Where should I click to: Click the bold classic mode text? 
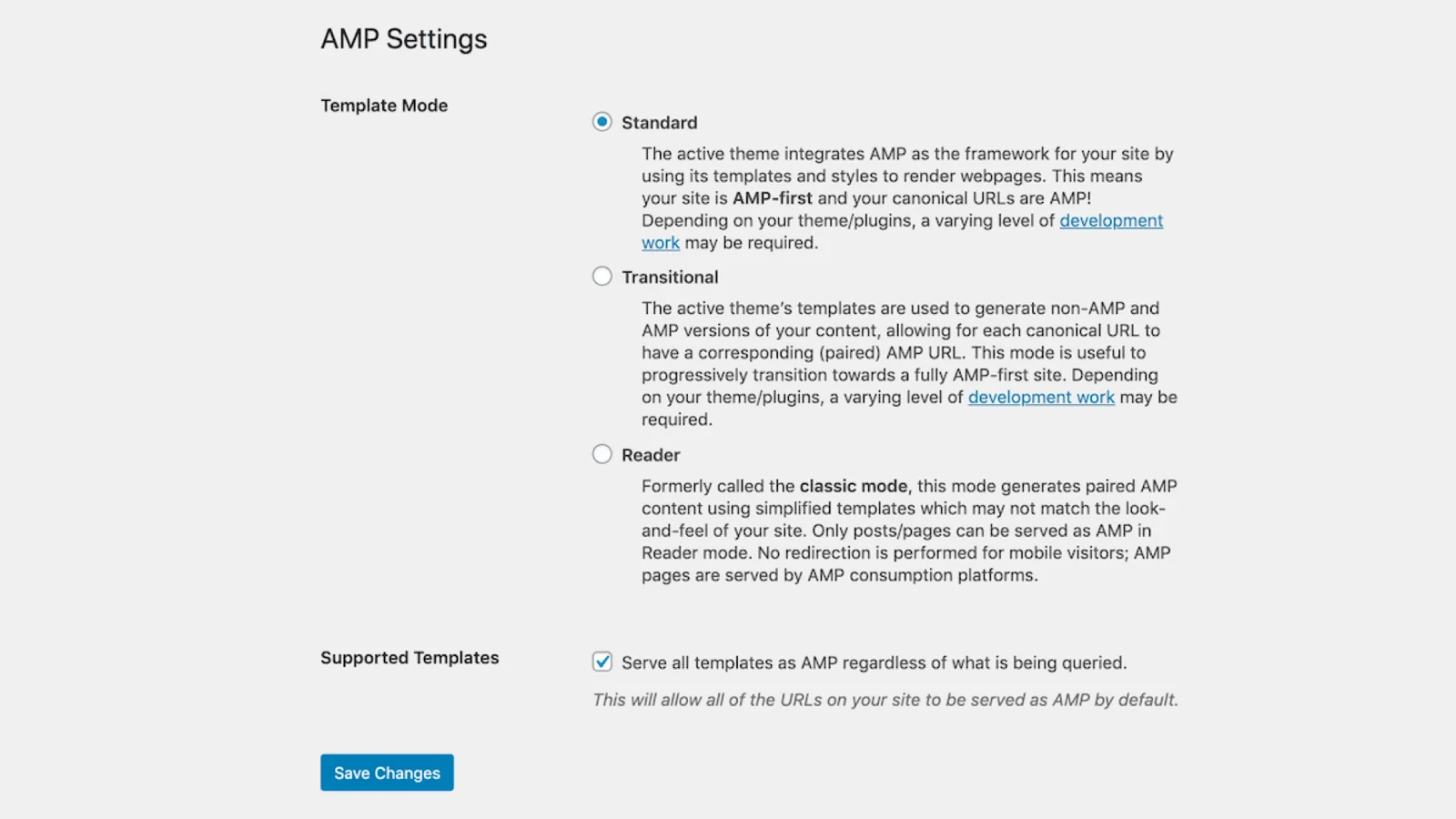tap(853, 486)
